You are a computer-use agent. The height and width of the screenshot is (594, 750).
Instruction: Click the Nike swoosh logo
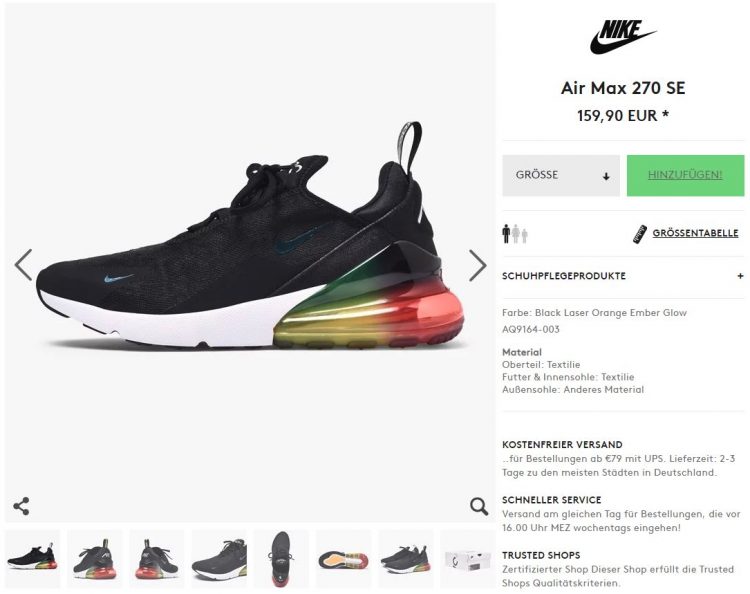(623, 36)
